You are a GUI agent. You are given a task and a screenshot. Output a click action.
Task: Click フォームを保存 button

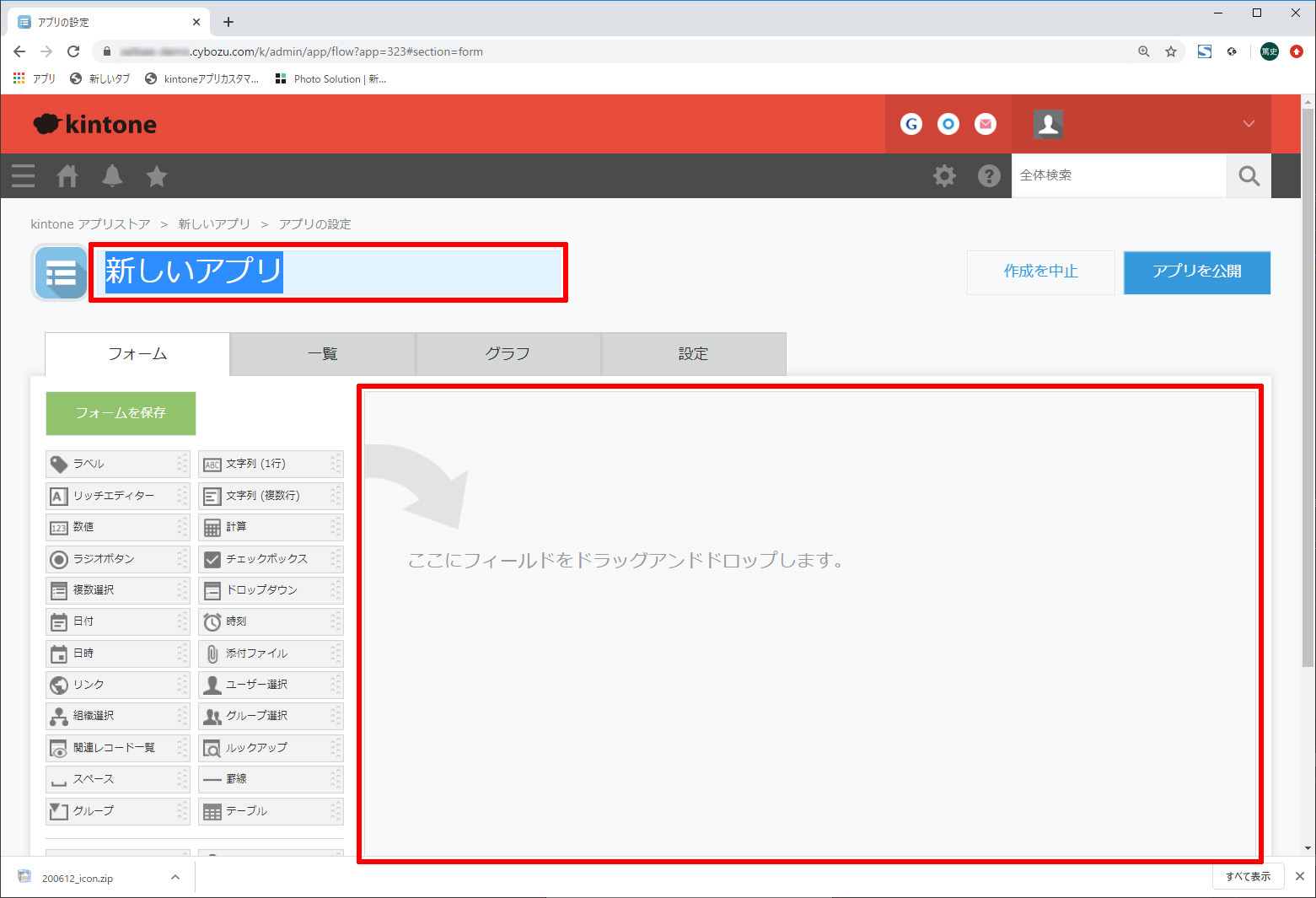[121, 413]
